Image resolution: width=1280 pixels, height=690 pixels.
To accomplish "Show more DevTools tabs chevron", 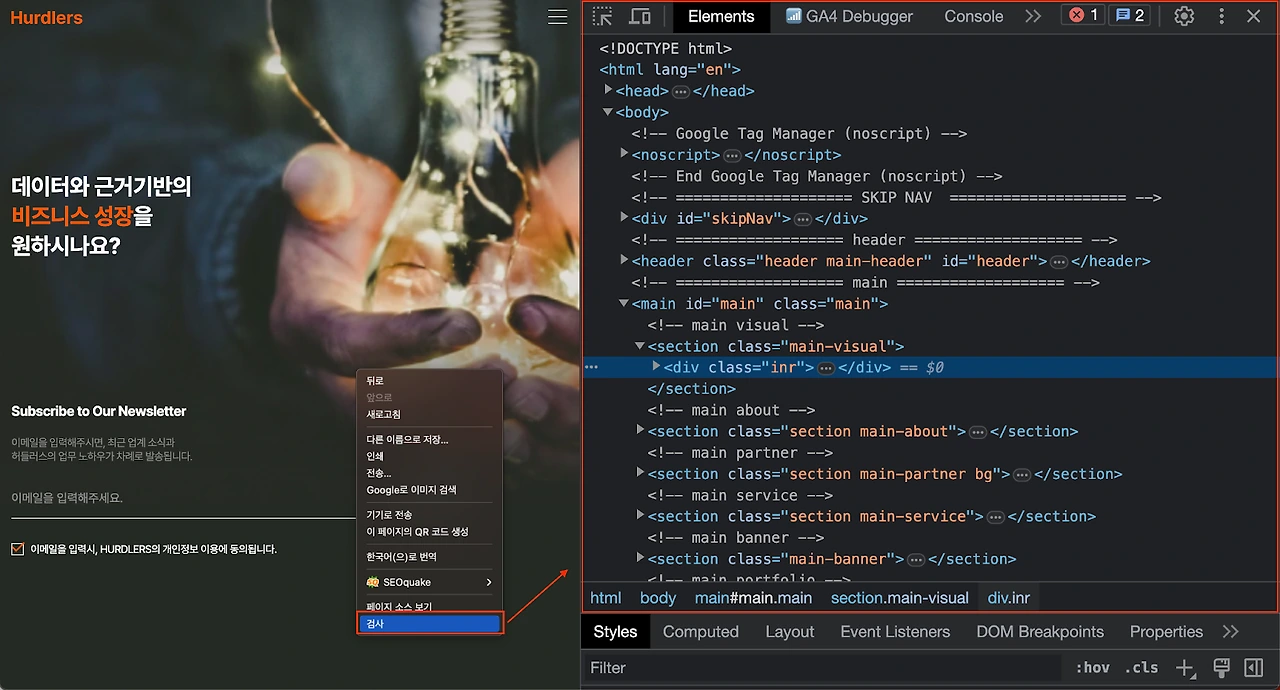I will pyautogui.click(x=1033, y=16).
